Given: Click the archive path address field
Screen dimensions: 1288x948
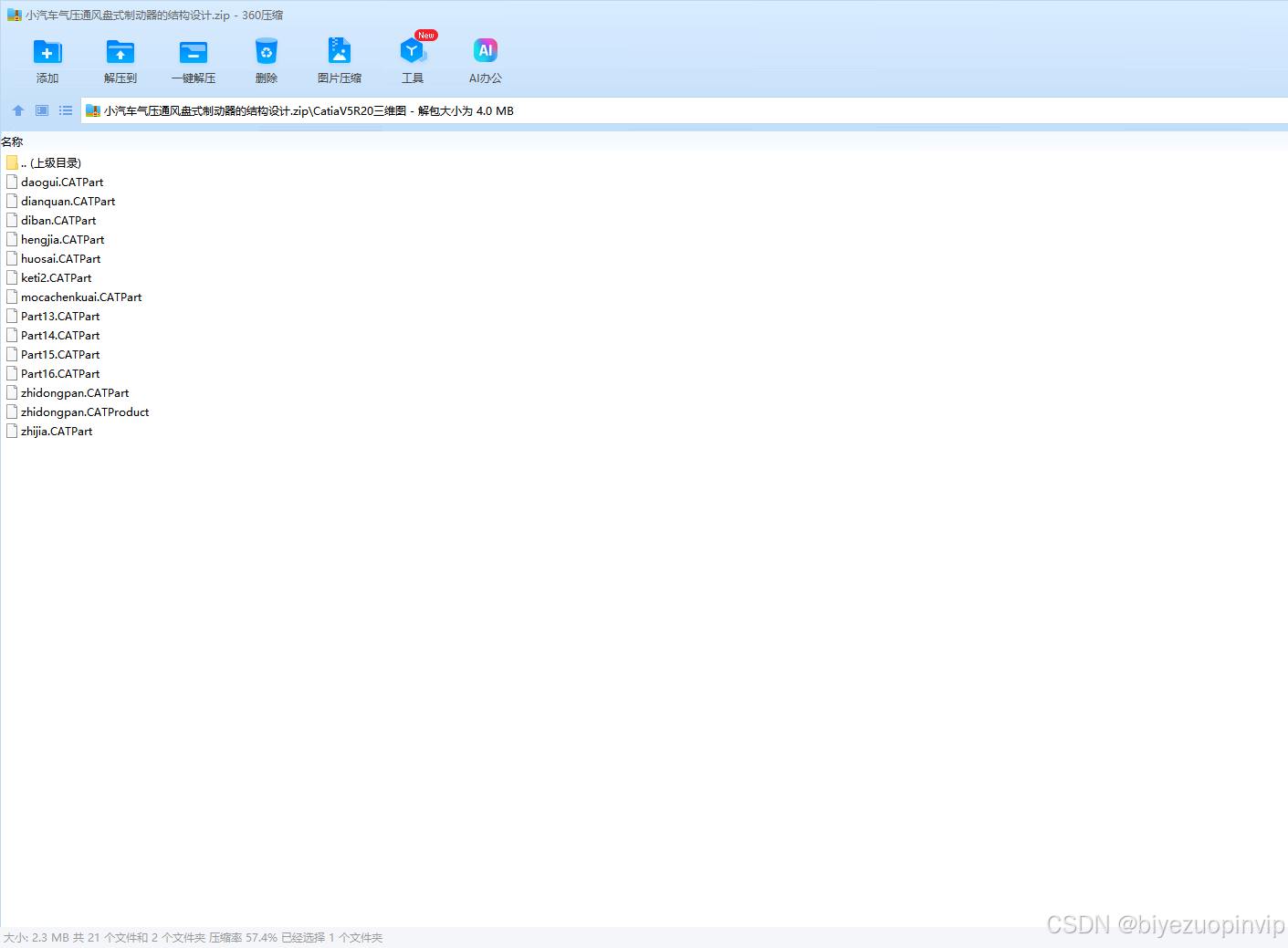Looking at the screenshot, I should pyautogui.click(x=685, y=110).
